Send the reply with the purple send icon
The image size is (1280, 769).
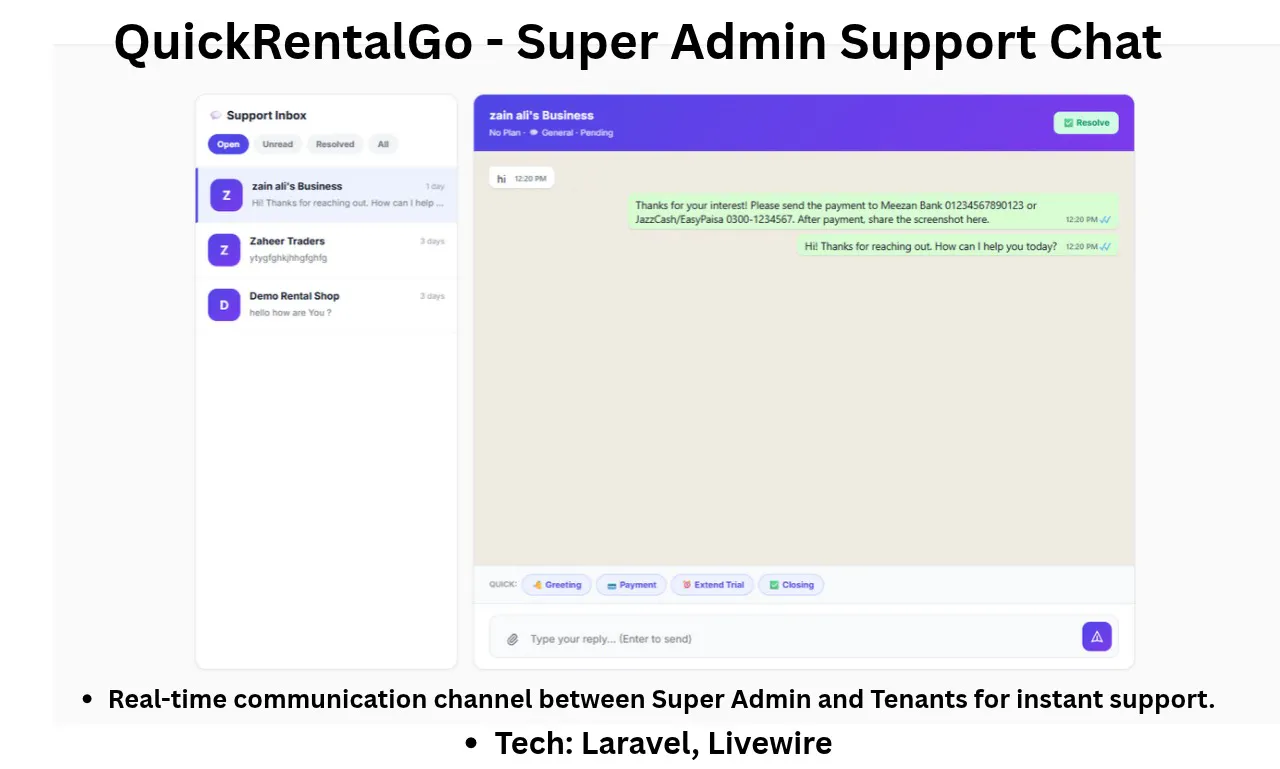click(1096, 637)
